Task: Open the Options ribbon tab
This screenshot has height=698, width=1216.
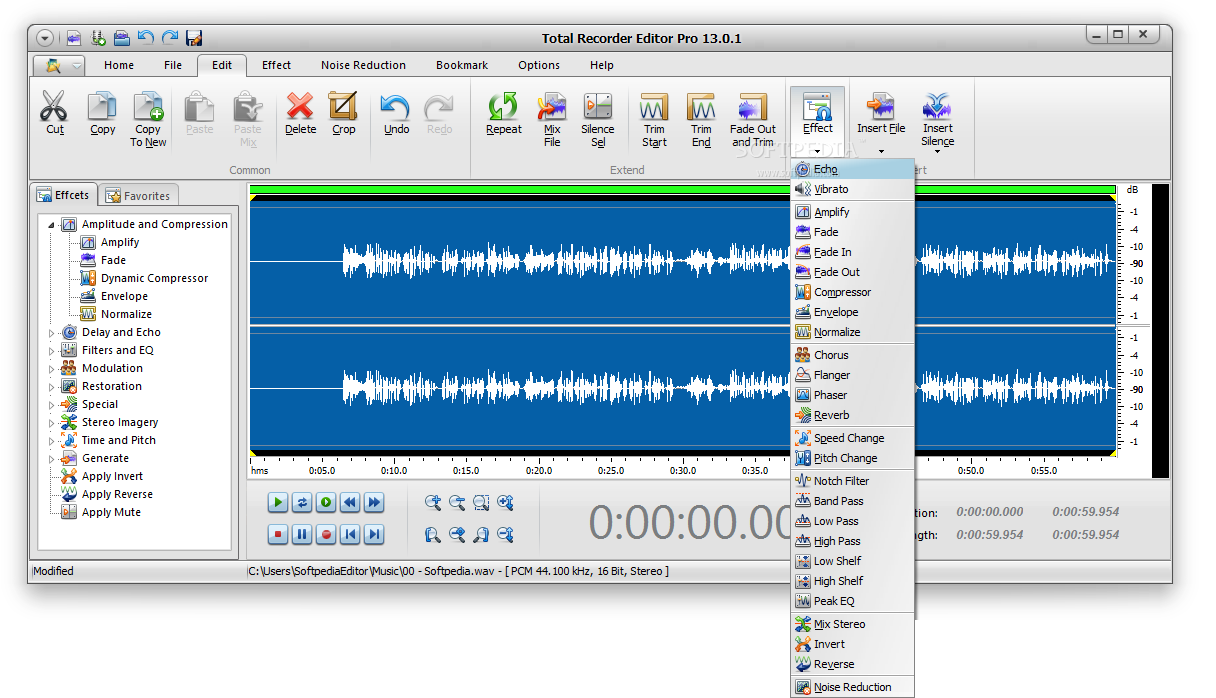Action: tap(539, 65)
